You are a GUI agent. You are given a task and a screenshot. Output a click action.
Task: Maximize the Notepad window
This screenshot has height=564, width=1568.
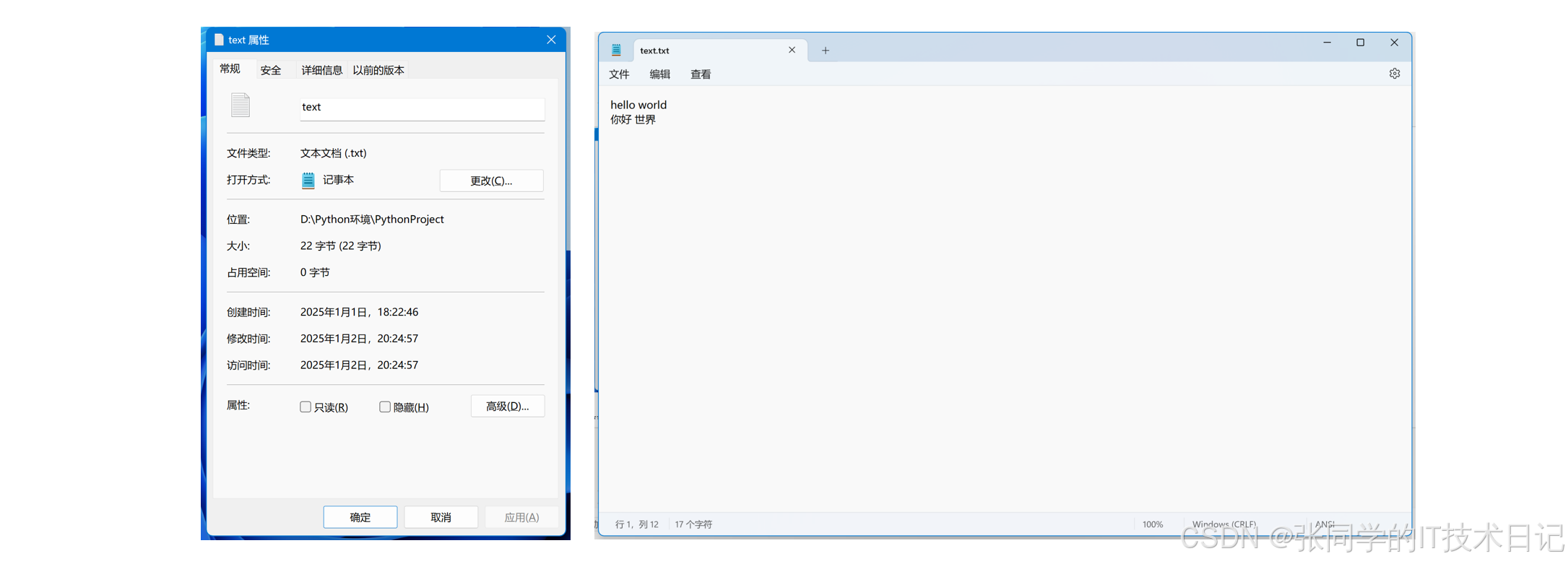pos(1360,43)
